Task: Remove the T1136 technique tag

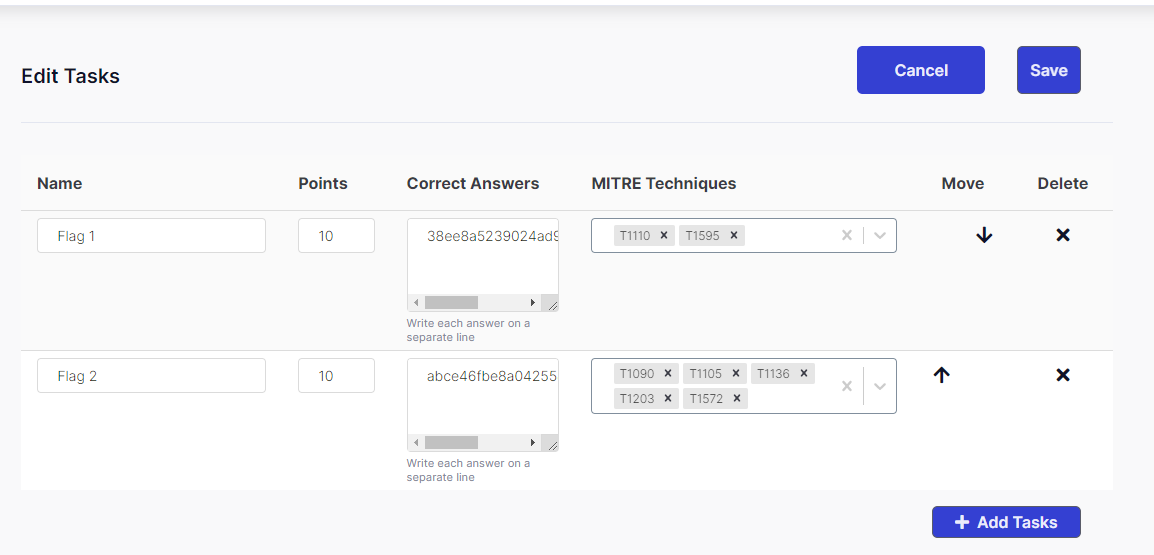Action: (804, 373)
